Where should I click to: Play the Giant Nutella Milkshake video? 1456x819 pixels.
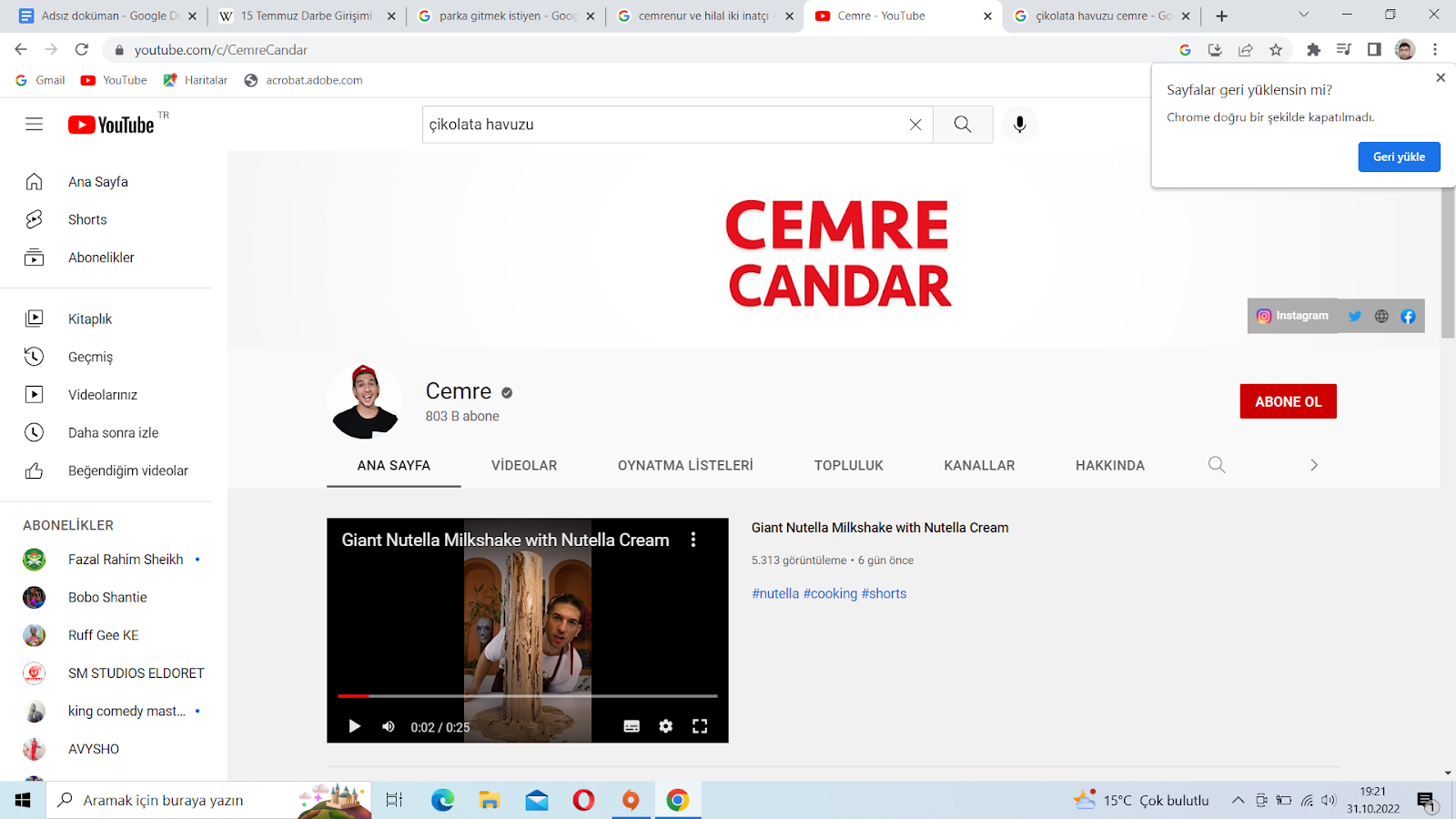point(354,726)
